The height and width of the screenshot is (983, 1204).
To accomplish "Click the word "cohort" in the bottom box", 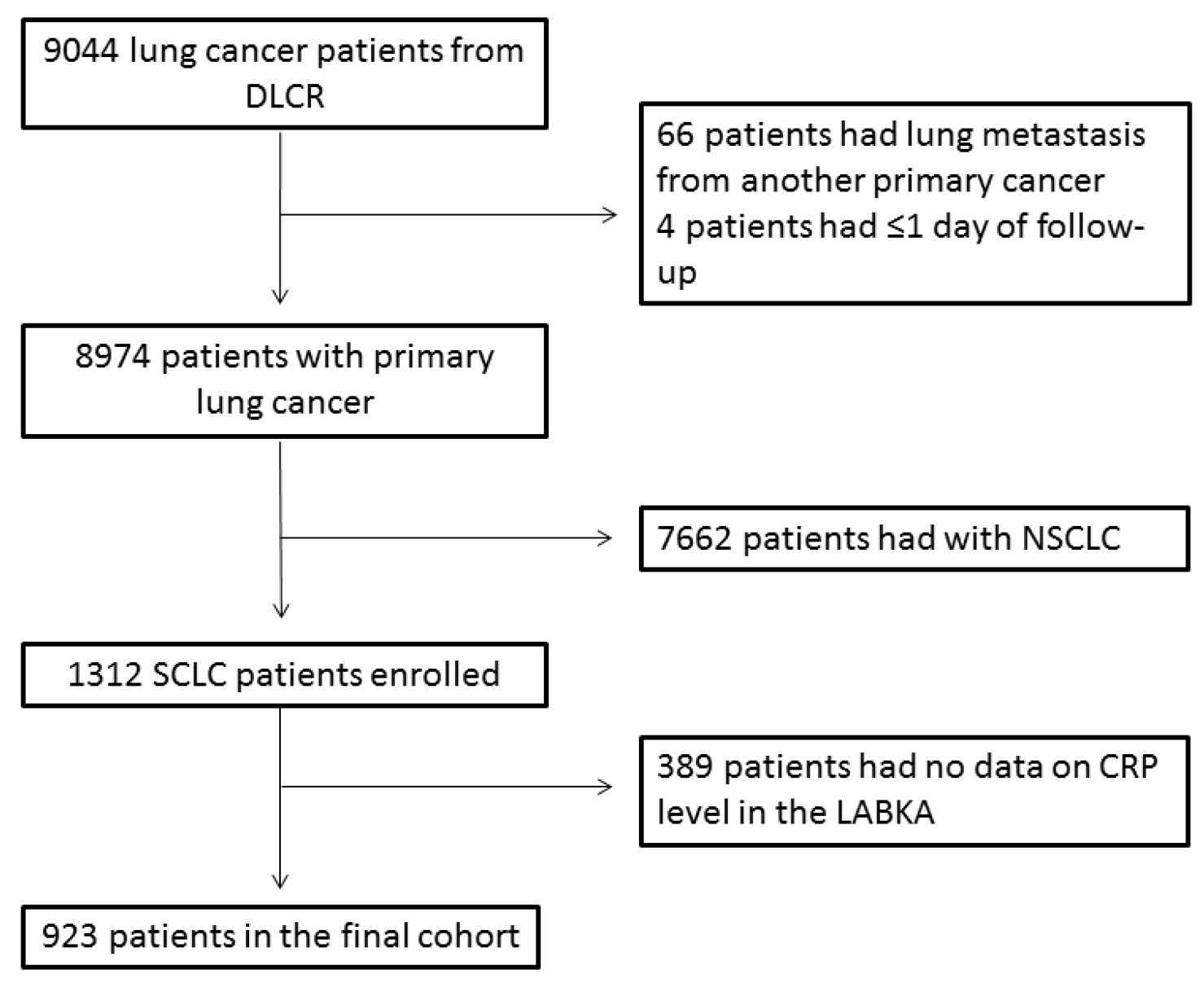I will pos(467,937).
